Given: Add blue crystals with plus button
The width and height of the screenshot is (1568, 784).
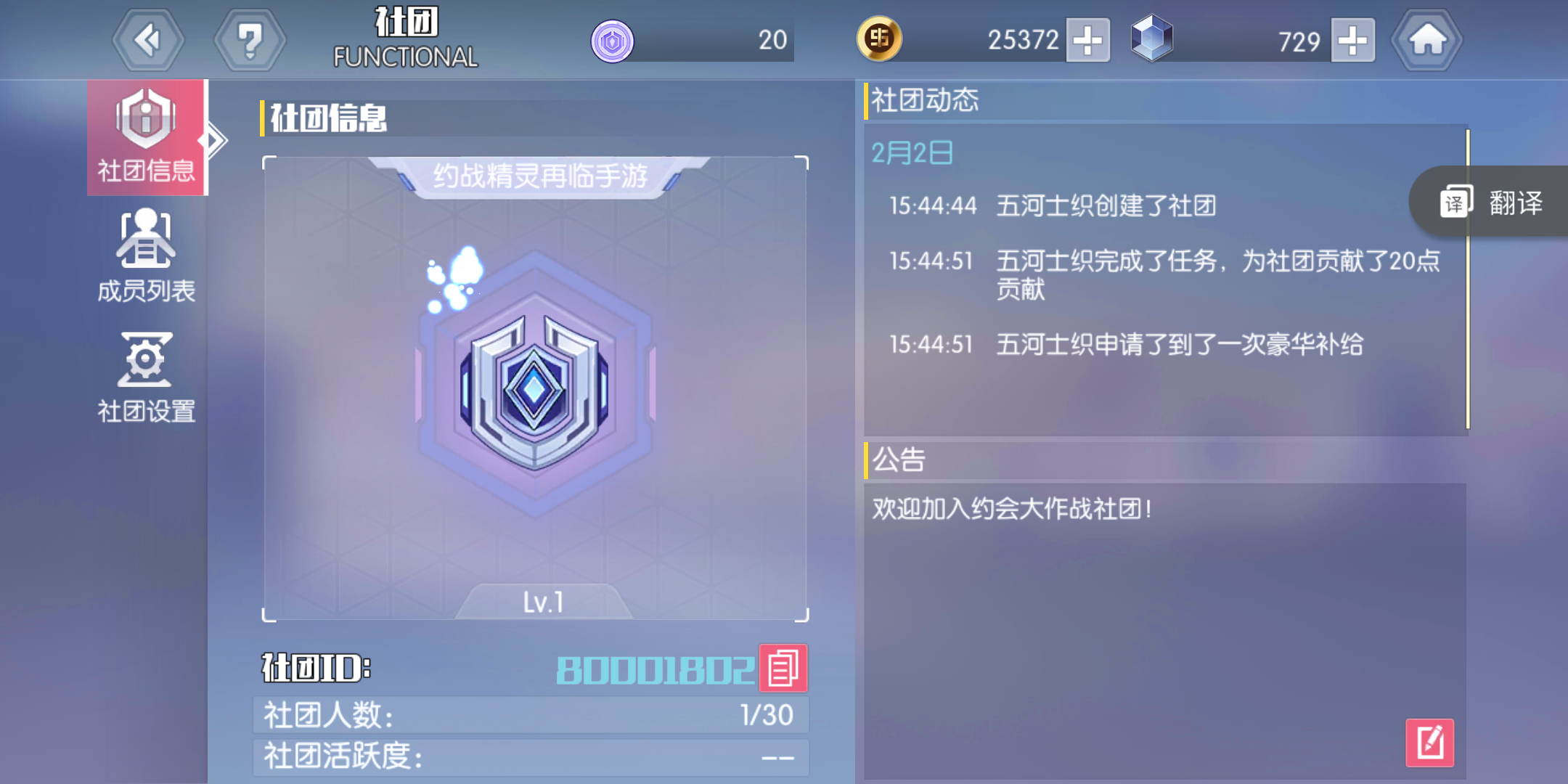Looking at the screenshot, I should pos(1352,40).
